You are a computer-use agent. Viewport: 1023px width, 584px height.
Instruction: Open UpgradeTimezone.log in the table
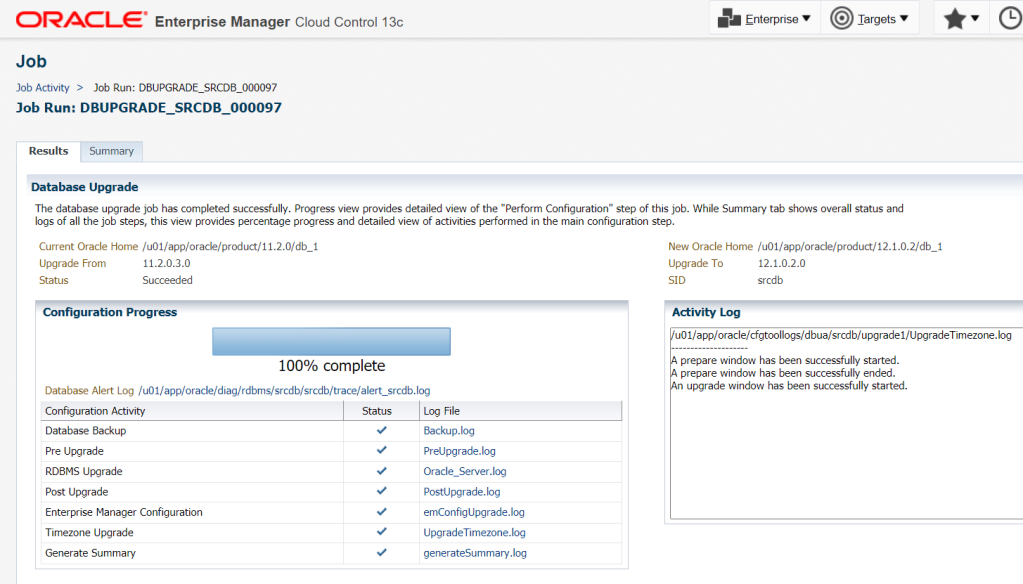474,533
